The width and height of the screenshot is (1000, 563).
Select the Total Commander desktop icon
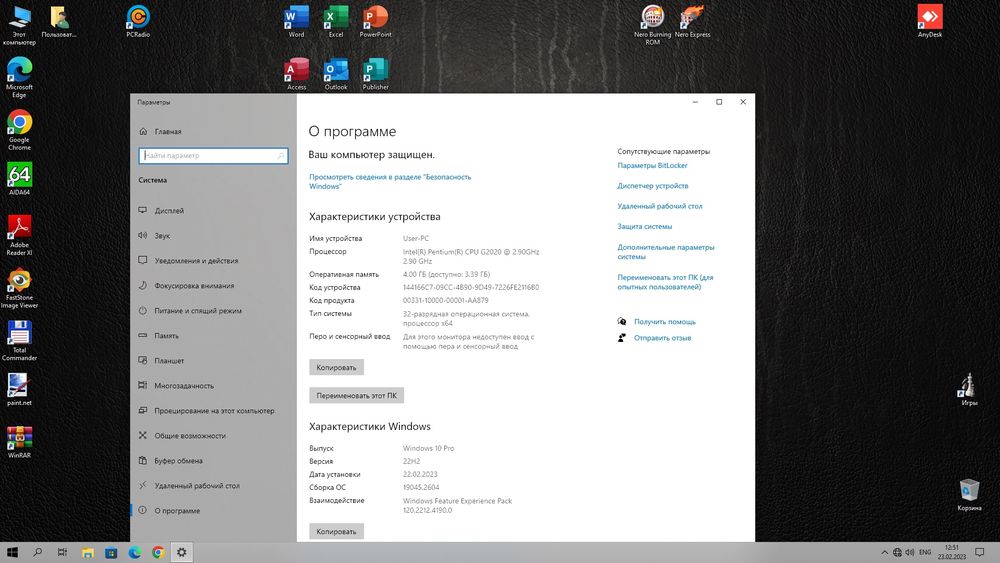click(x=19, y=340)
